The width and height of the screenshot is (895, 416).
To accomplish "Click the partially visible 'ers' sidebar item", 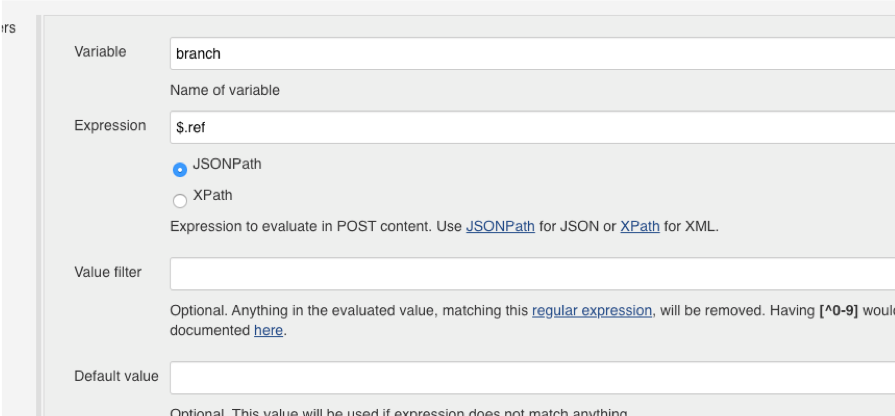I will pyautogui.click(x=7, y=28).
